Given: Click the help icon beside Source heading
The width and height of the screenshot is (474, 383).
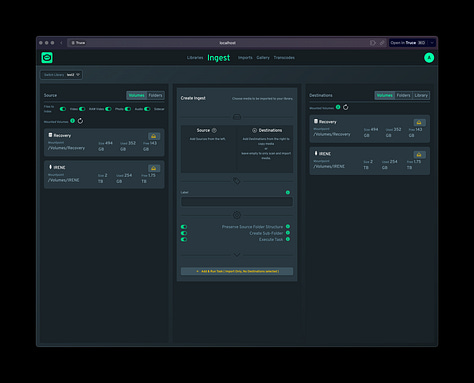Looking at the screenshot, I should click(x=214, y=130).
